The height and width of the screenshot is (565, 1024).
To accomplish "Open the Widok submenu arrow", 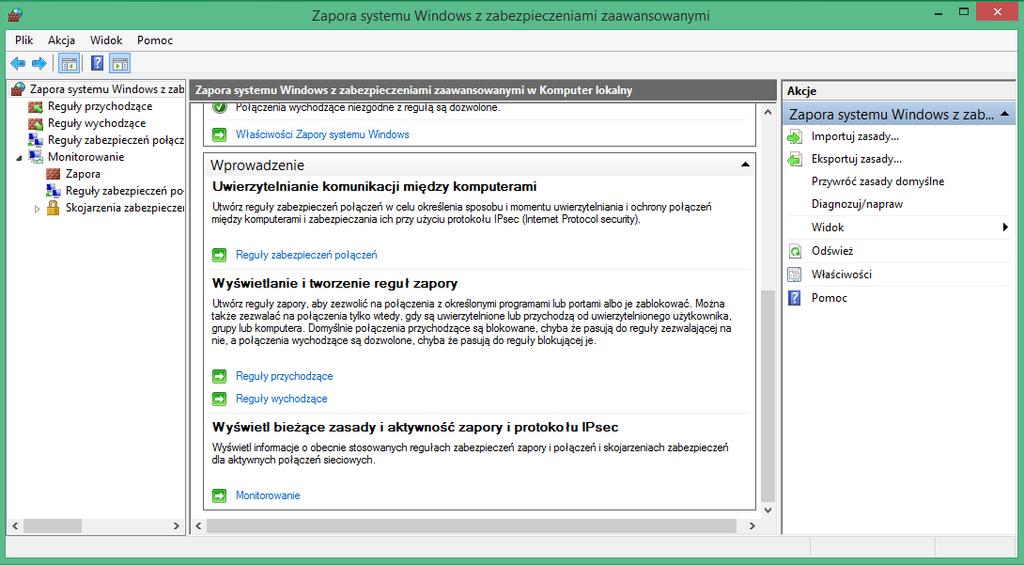I will coord(1005,227).
